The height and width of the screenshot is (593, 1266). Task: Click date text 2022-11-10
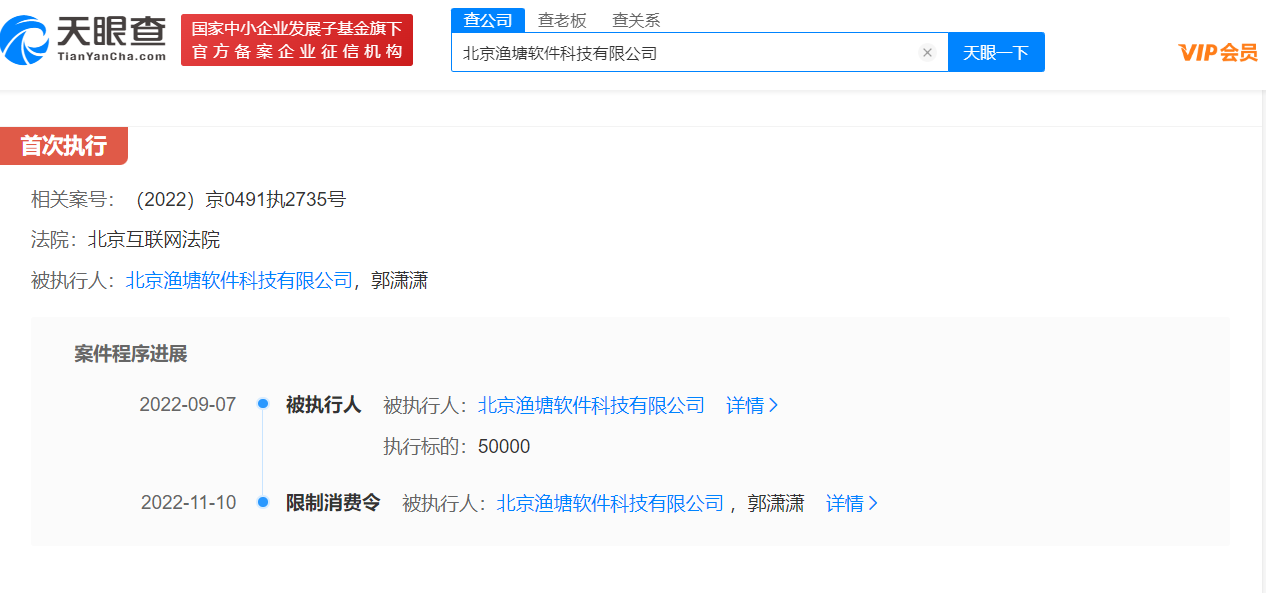(x=188, y=503)
